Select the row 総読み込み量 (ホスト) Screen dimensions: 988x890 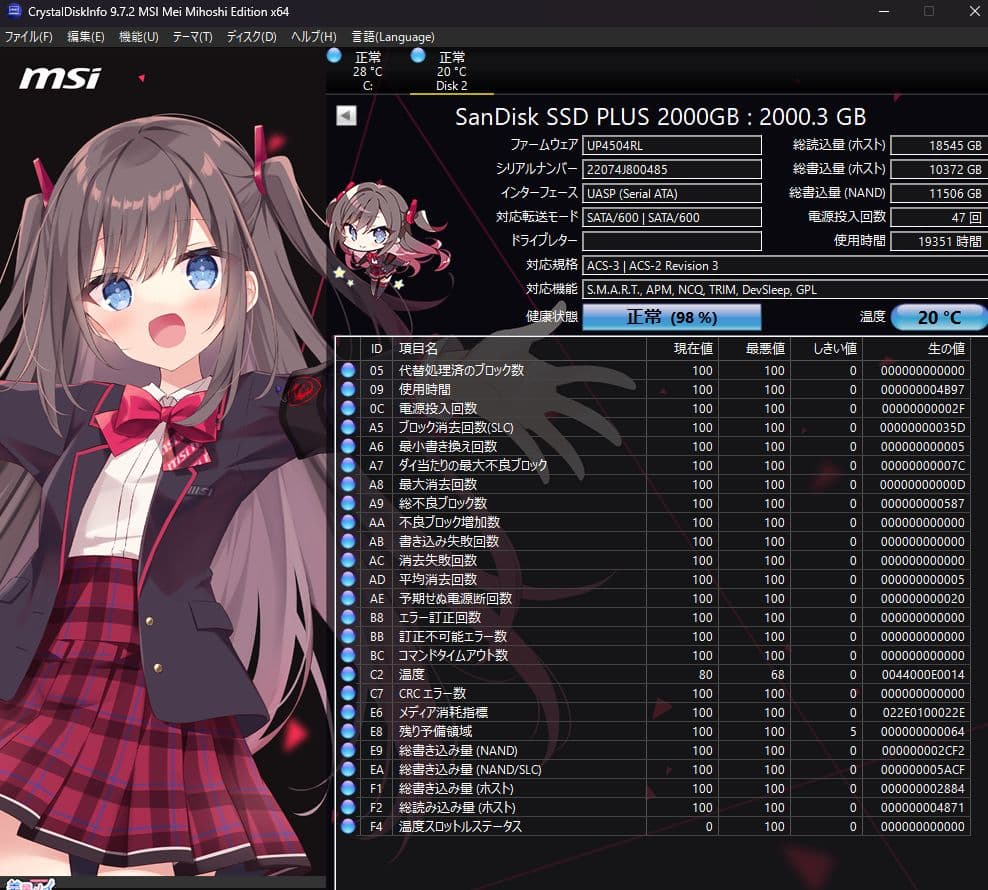(653, 807)
